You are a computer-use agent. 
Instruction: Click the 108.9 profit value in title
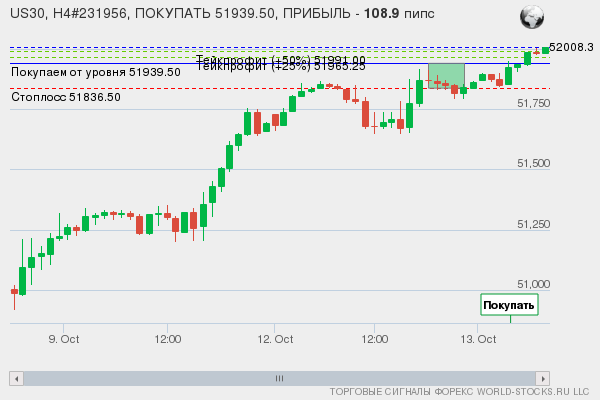click(381, 13)
